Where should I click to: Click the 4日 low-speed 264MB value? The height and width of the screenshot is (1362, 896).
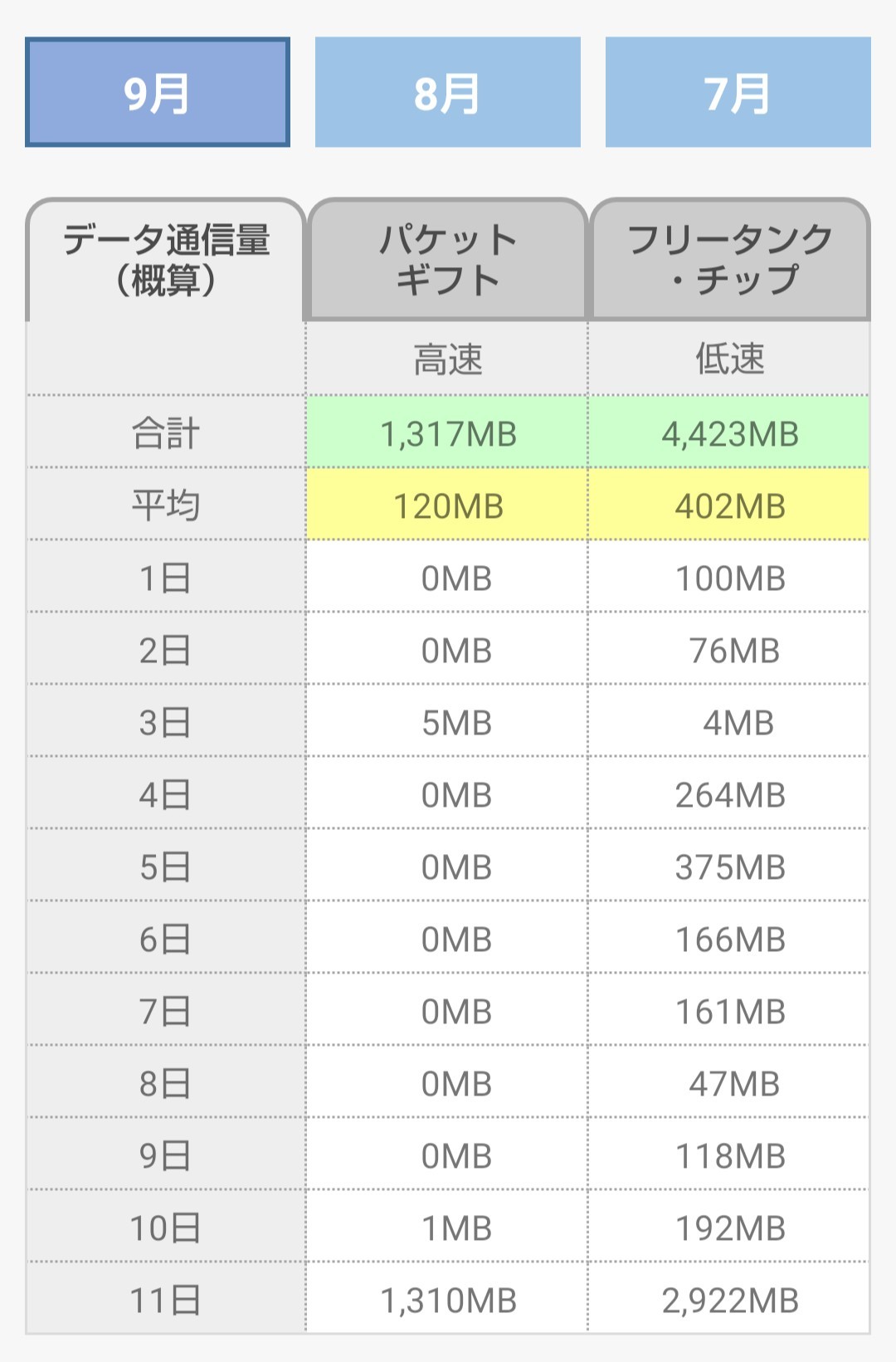[x=729, y=794]
